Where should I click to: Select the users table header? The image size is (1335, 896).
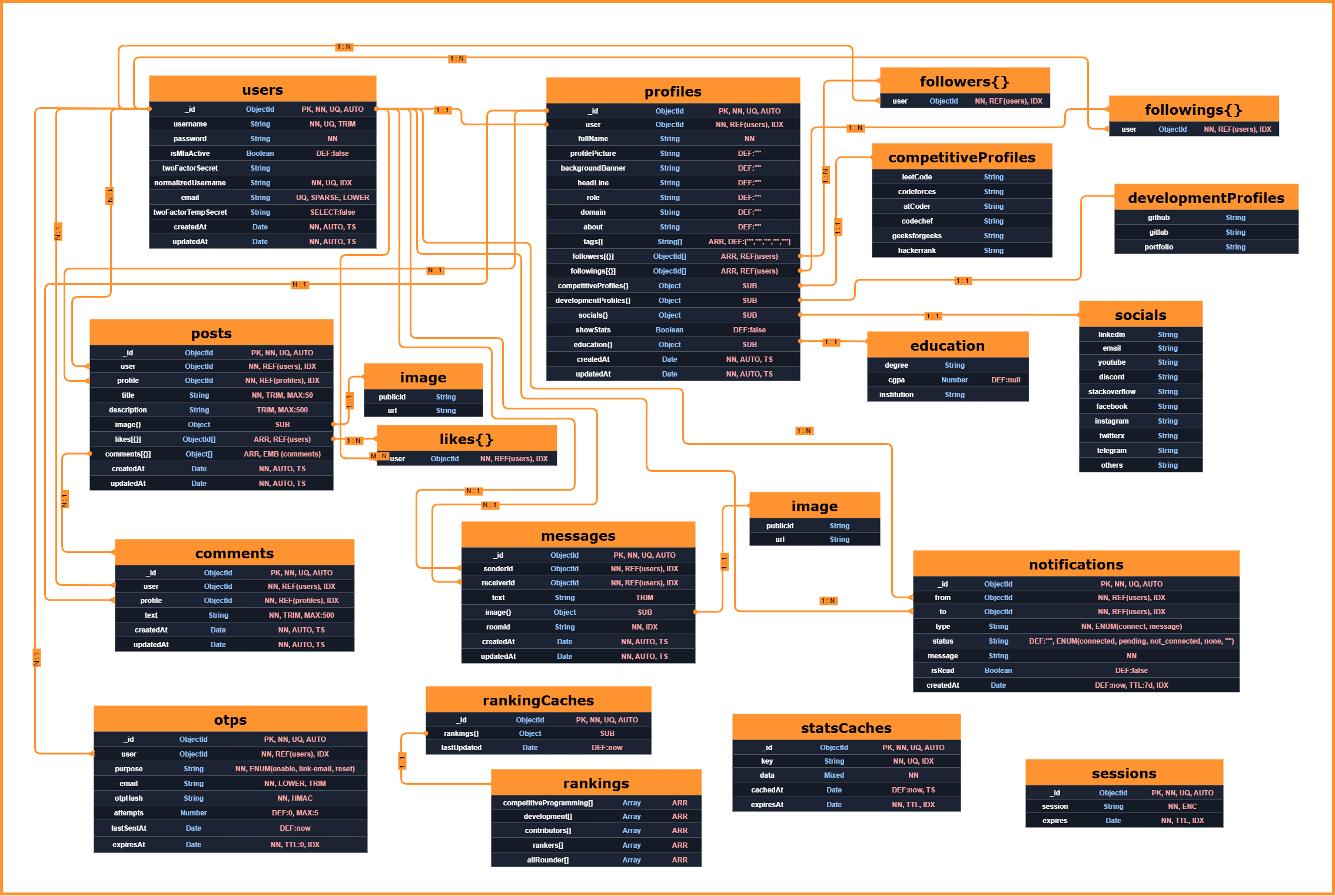tap(263, 89)
